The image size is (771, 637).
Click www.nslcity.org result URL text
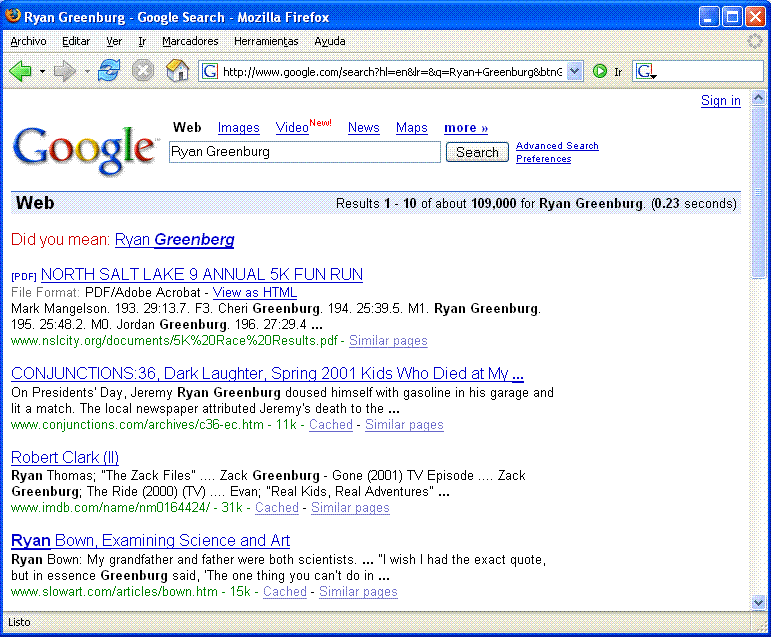click(x=174, y=341)
